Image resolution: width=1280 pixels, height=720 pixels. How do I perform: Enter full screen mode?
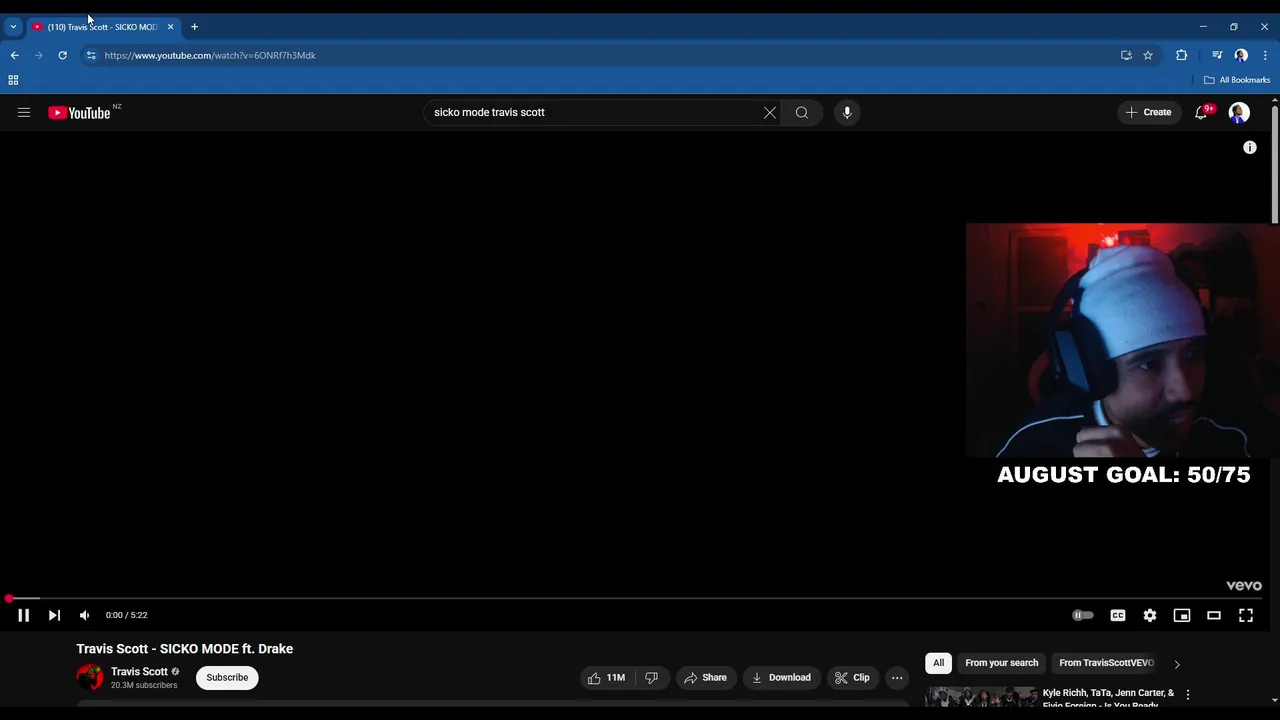tap(1246, 615)
